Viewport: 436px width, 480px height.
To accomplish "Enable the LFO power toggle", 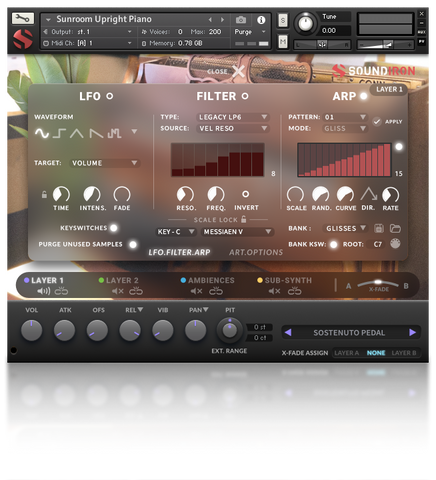I will [110, 96].
